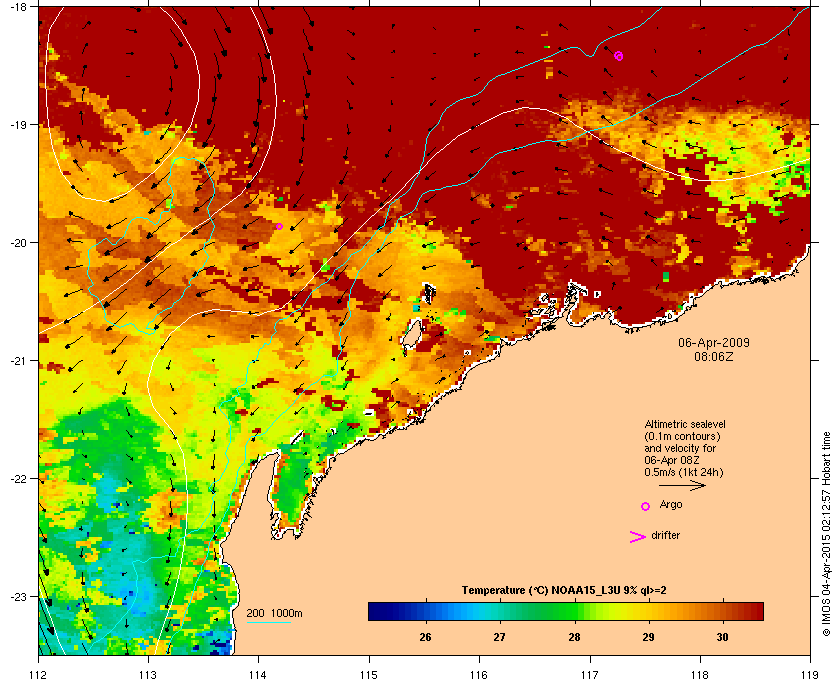Click the -19 latitude axis label
This screenshot has width=840, height=680.
pos(20,124)
